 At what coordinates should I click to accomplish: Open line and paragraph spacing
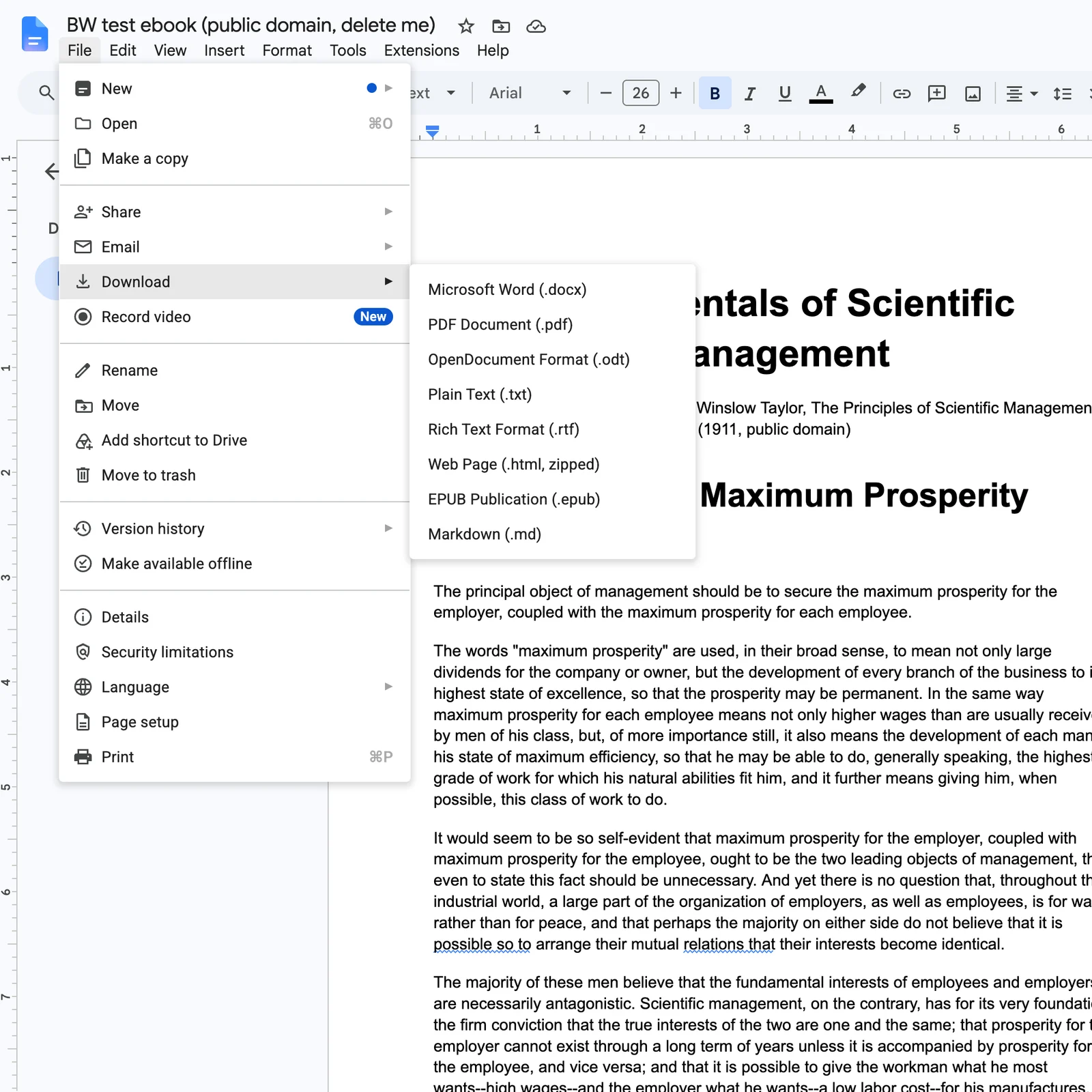coord(1062,94)
